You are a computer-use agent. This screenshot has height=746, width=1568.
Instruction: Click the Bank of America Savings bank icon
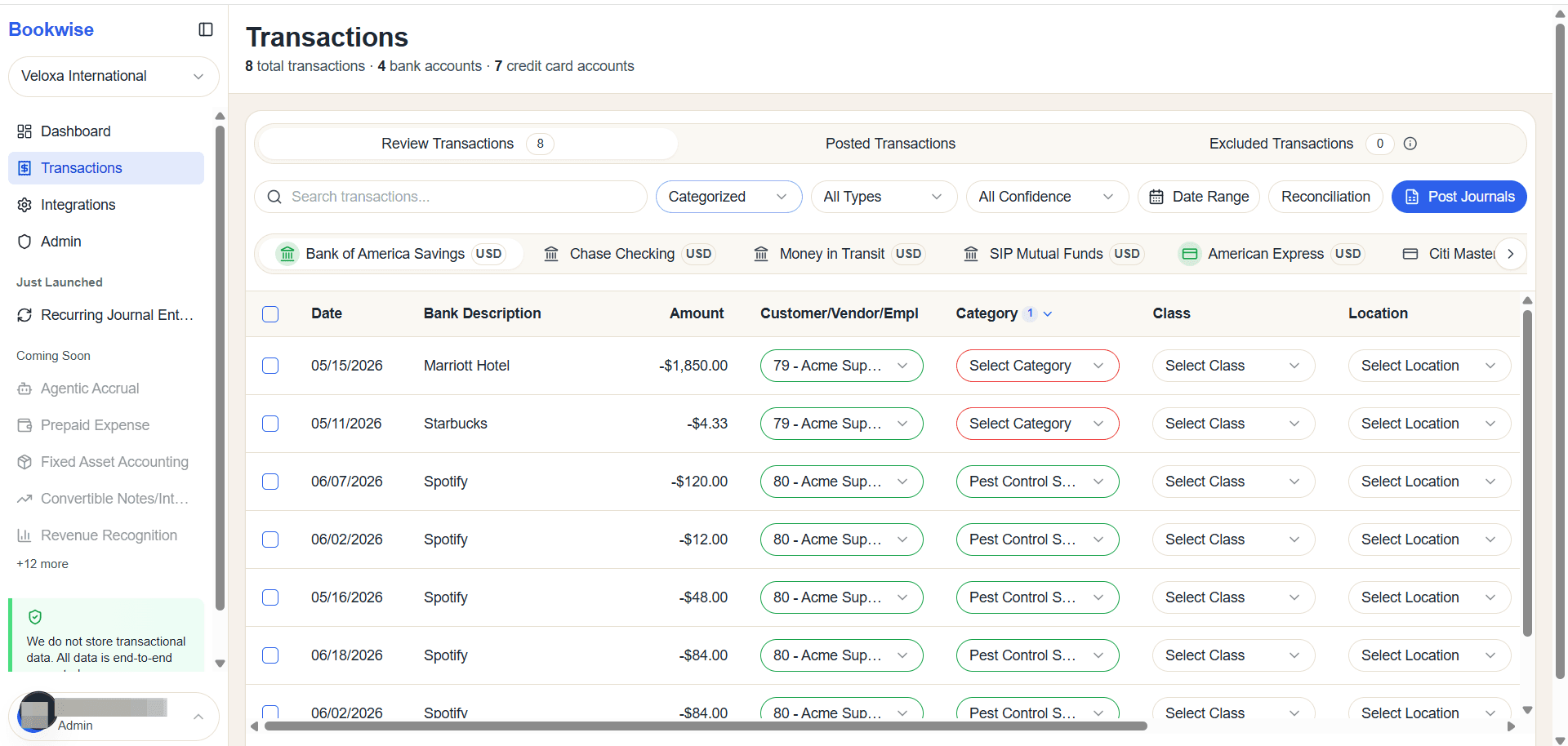tap(287, 254)
